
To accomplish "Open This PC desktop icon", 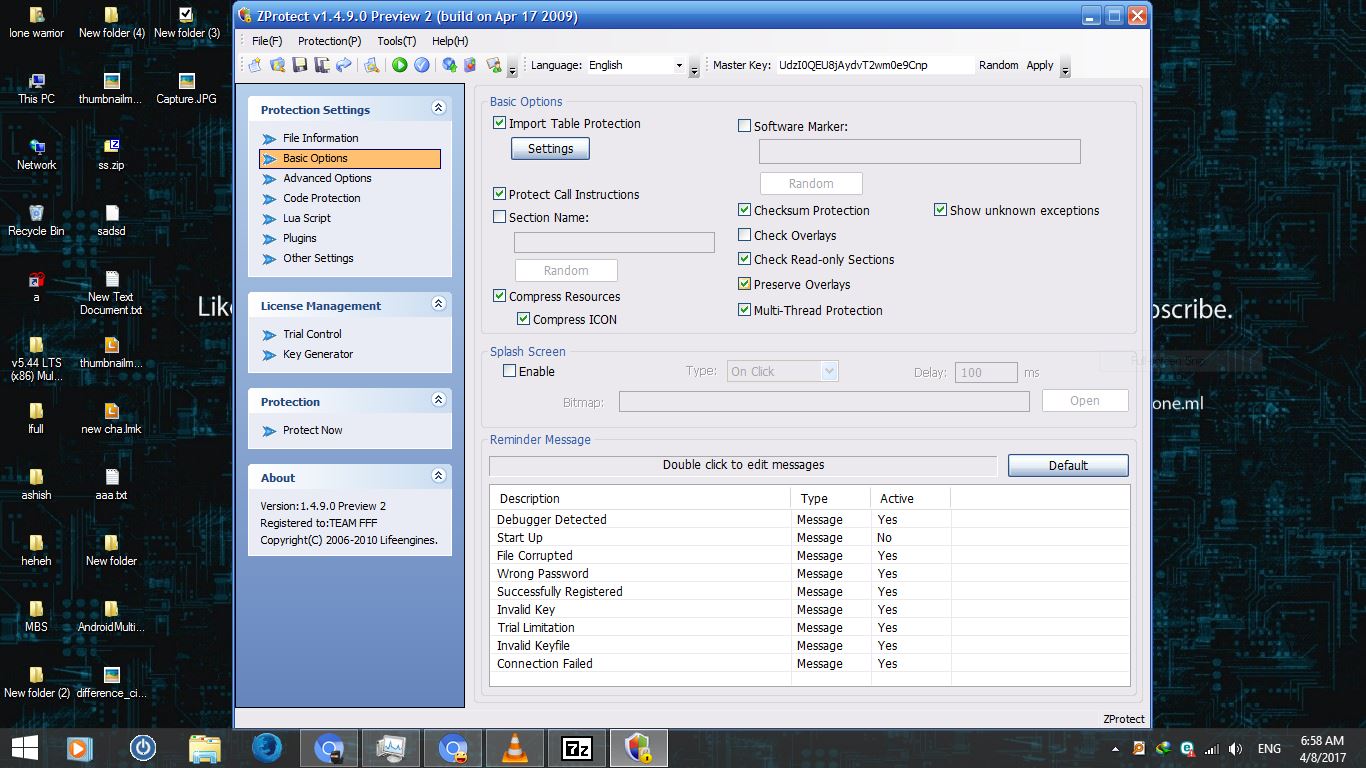I will tap(36, 90).
